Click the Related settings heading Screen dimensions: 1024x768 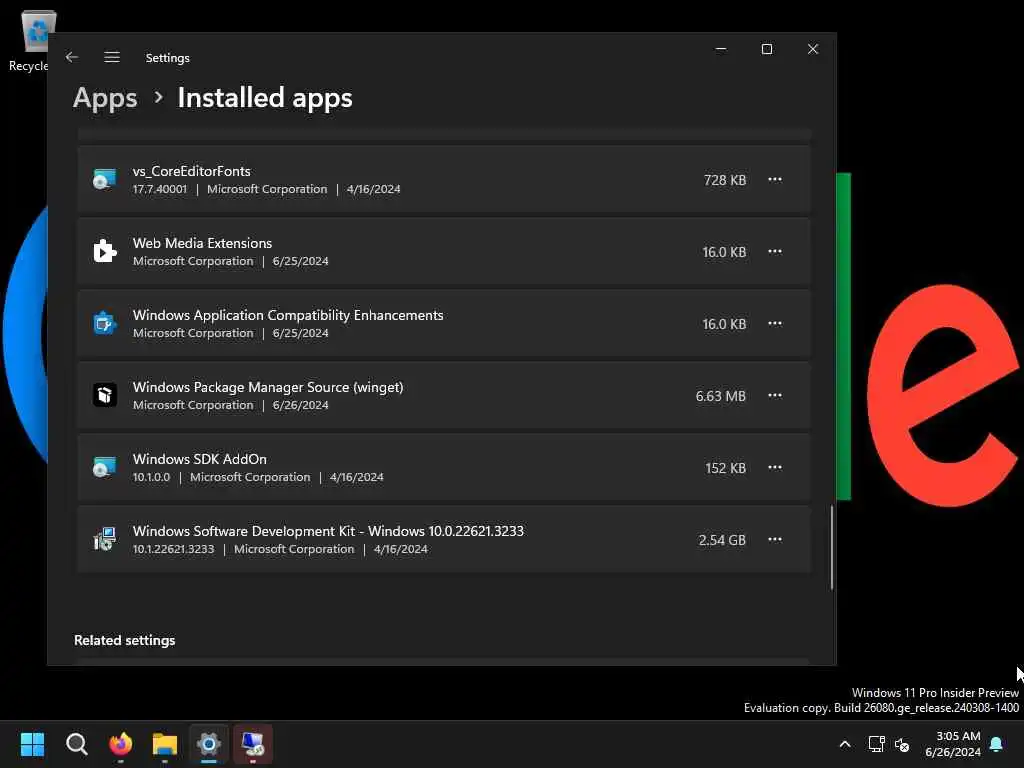coord(125,641)
